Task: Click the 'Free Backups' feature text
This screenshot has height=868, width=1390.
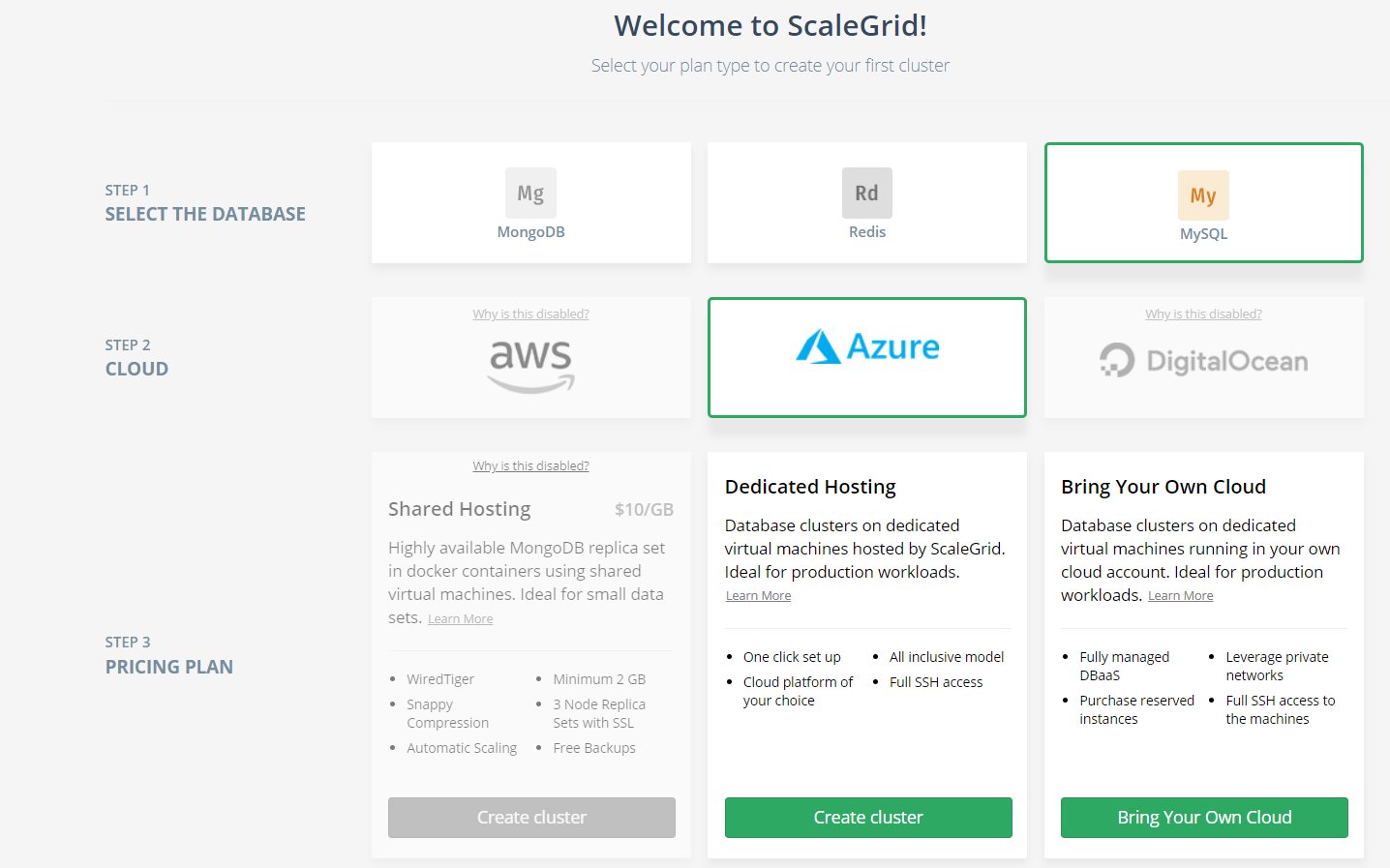Action: click(594, 748)
